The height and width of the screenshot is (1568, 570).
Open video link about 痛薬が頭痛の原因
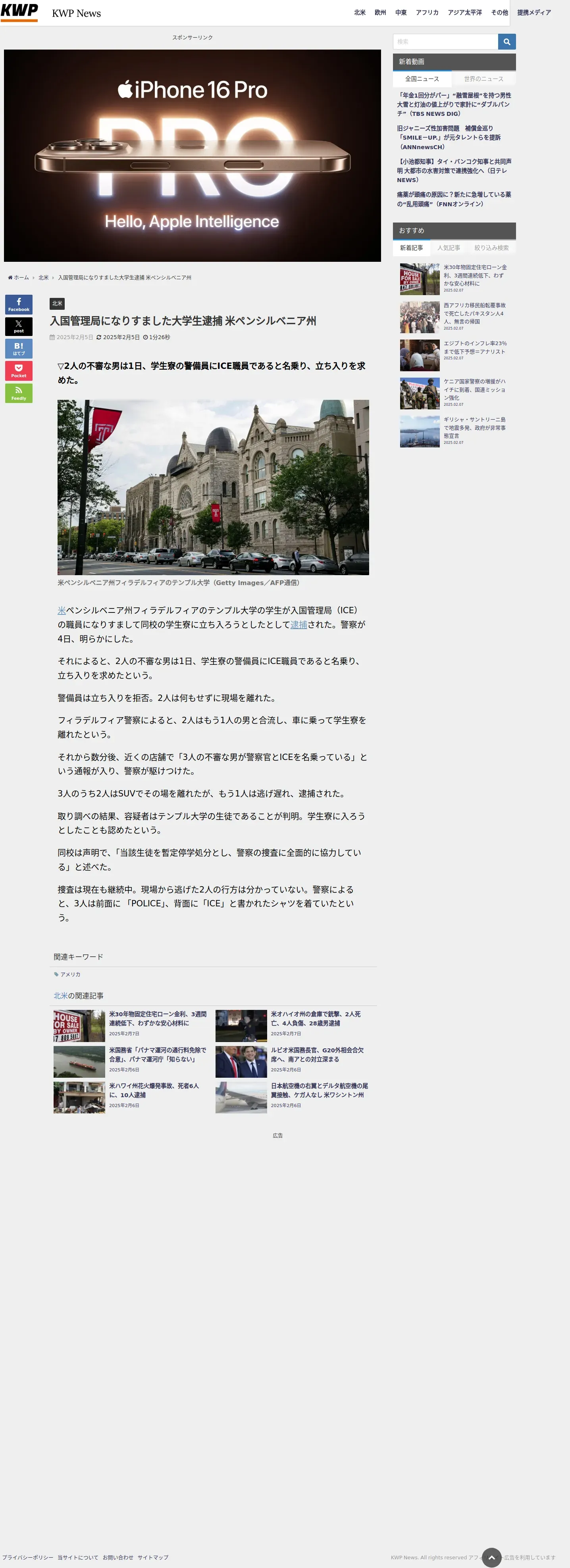tap(454, 199)
